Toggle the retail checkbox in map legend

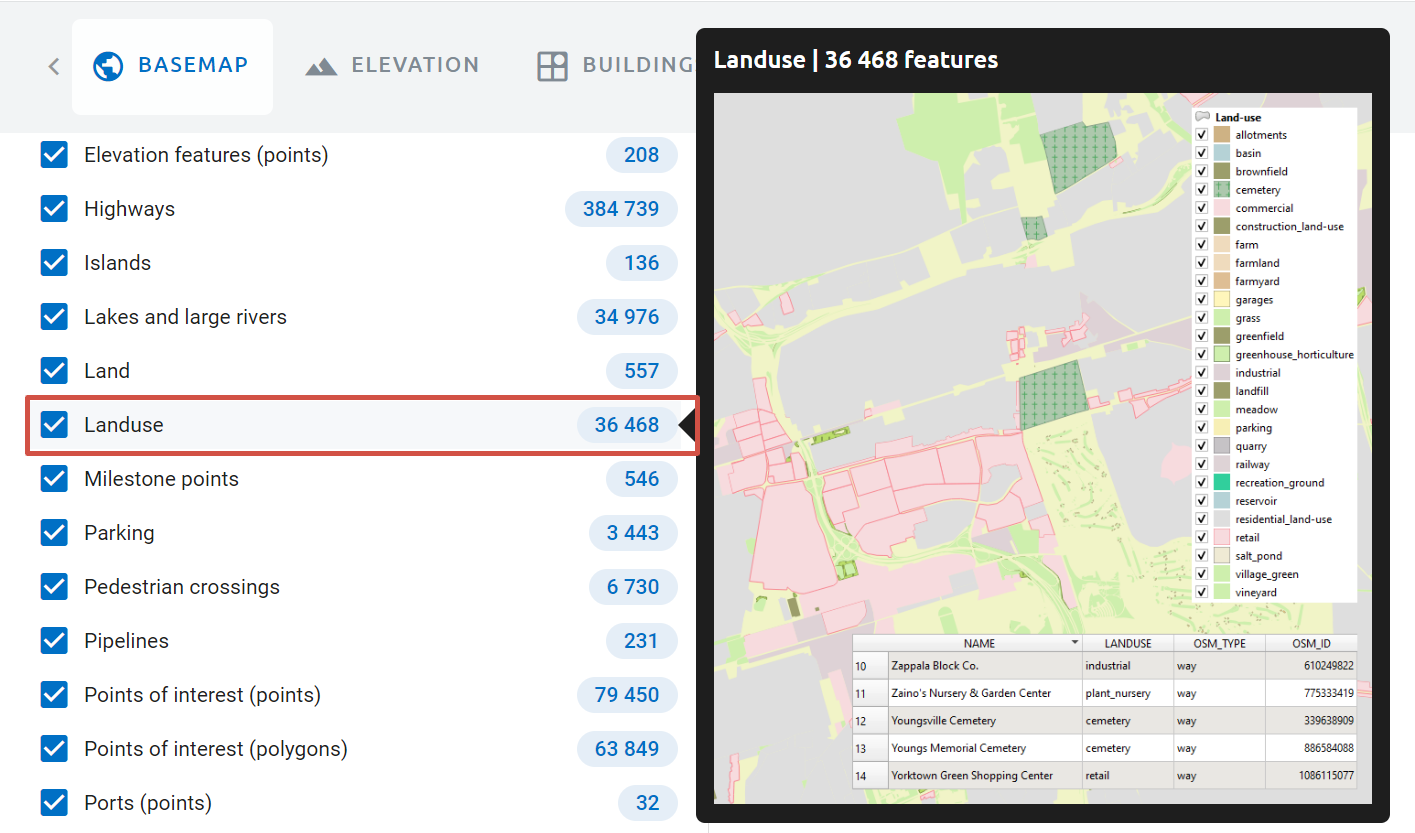click(x=1202, y=538)
